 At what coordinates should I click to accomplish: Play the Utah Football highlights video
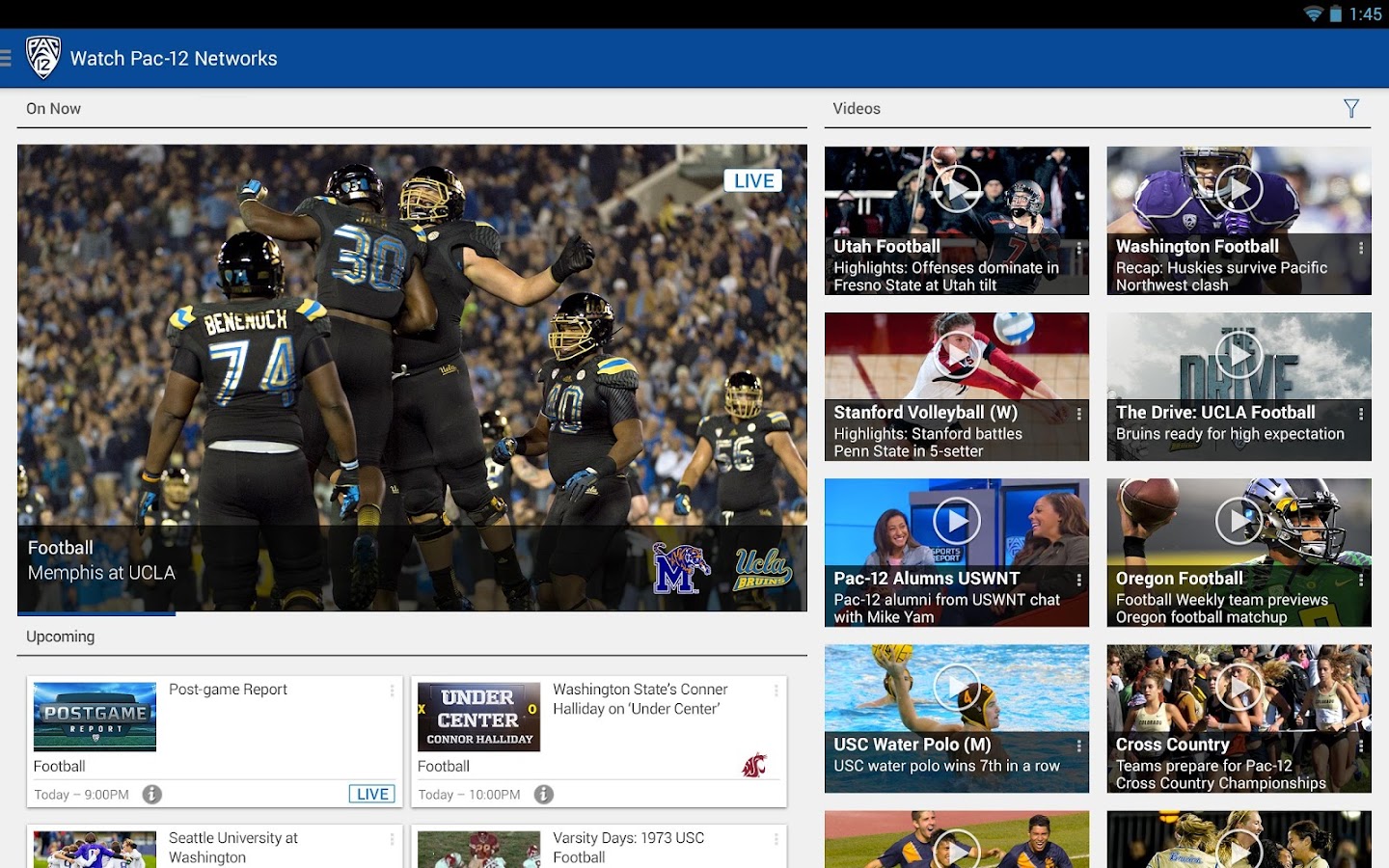[957, 189]
